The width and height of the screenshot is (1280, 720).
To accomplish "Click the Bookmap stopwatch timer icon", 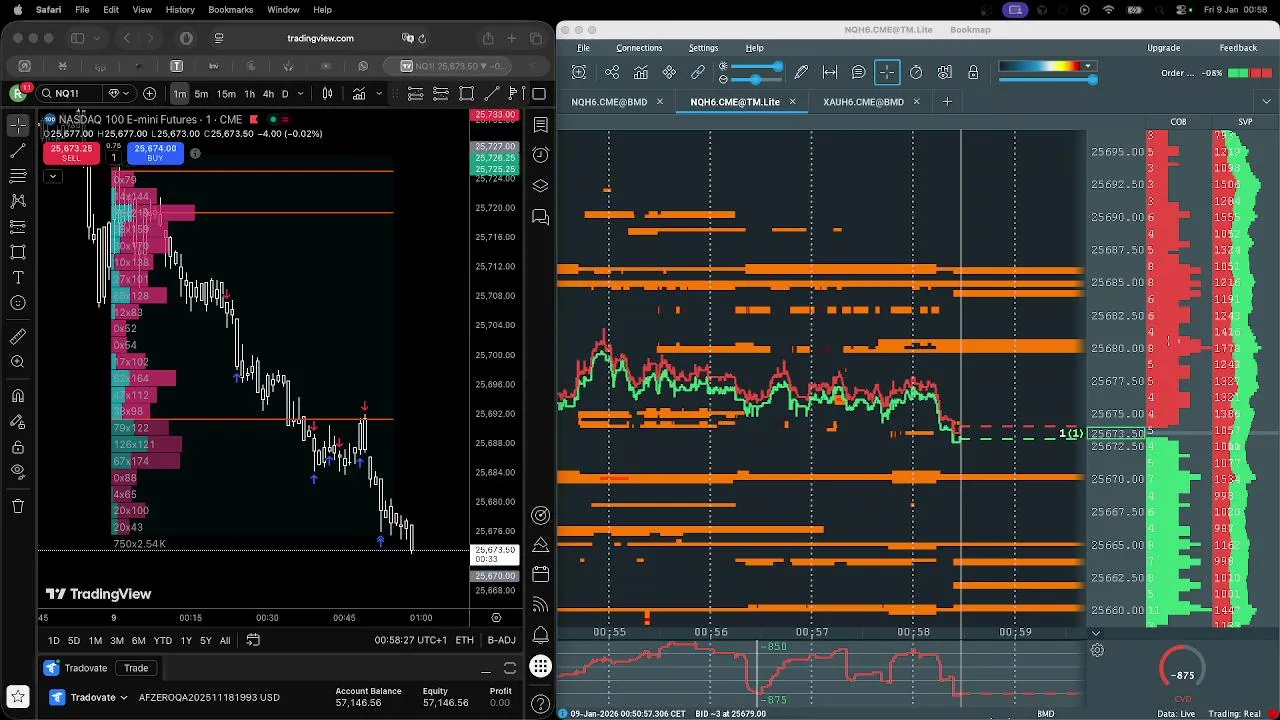I will [916, 72].
